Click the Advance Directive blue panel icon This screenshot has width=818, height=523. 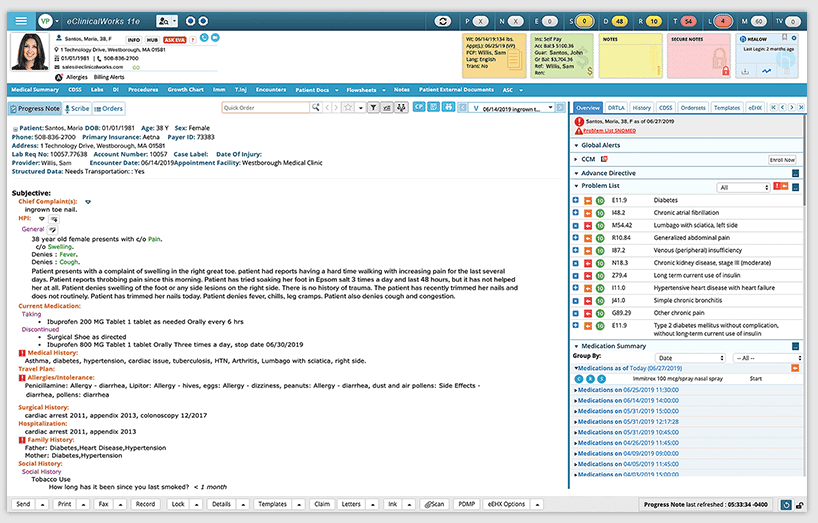(796, 173)
